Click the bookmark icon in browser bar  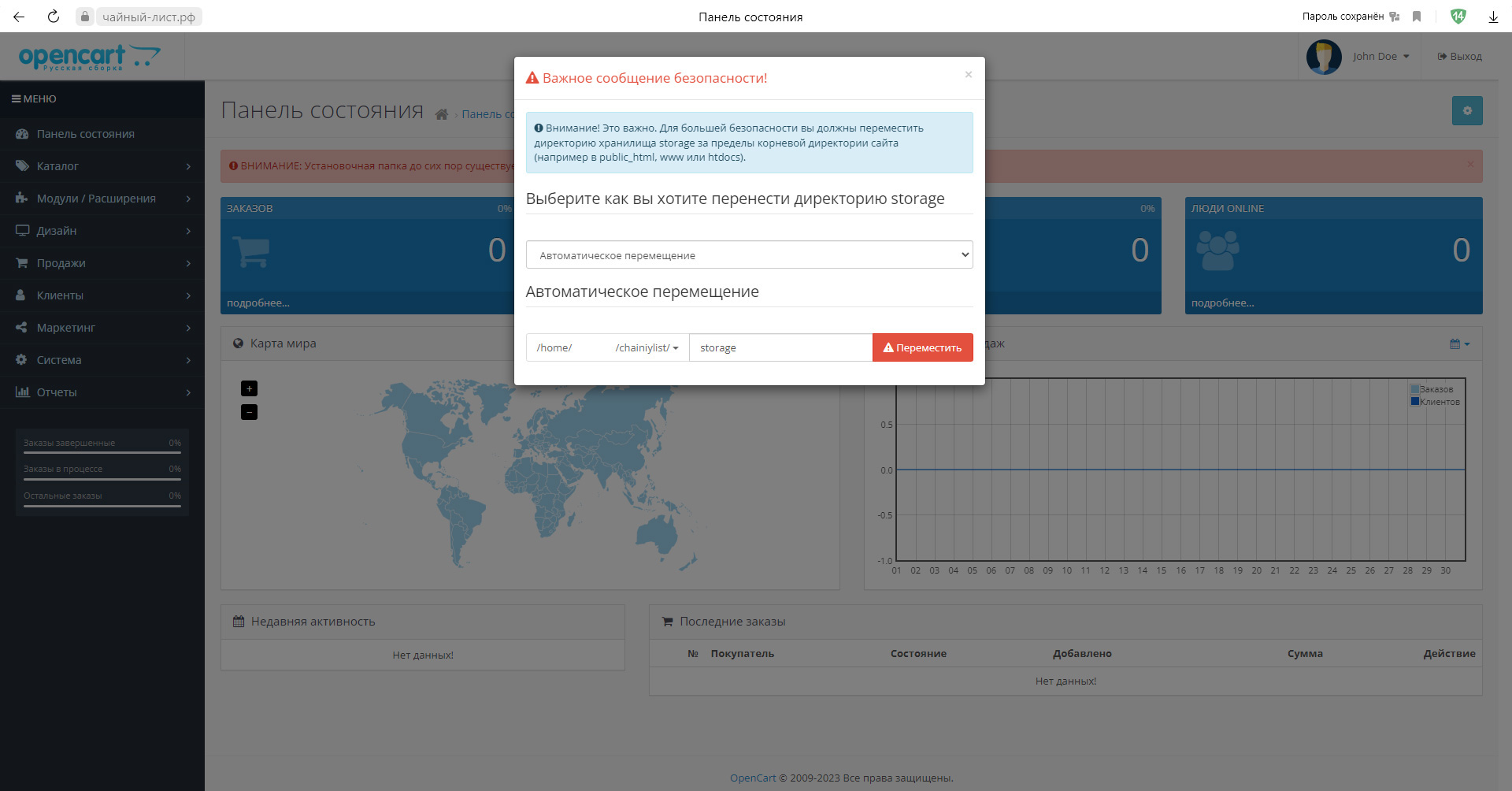(x=1417, y=17)
